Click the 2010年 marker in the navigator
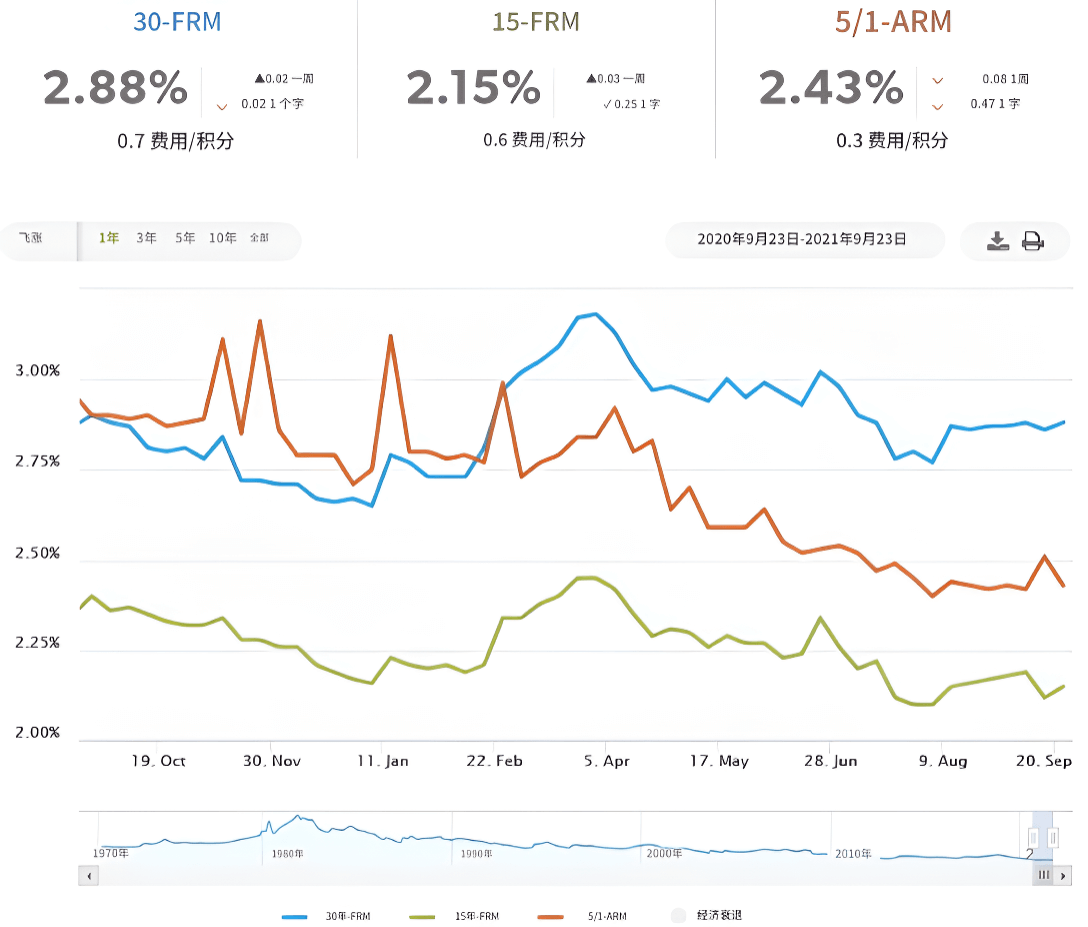 click(853, 853)
